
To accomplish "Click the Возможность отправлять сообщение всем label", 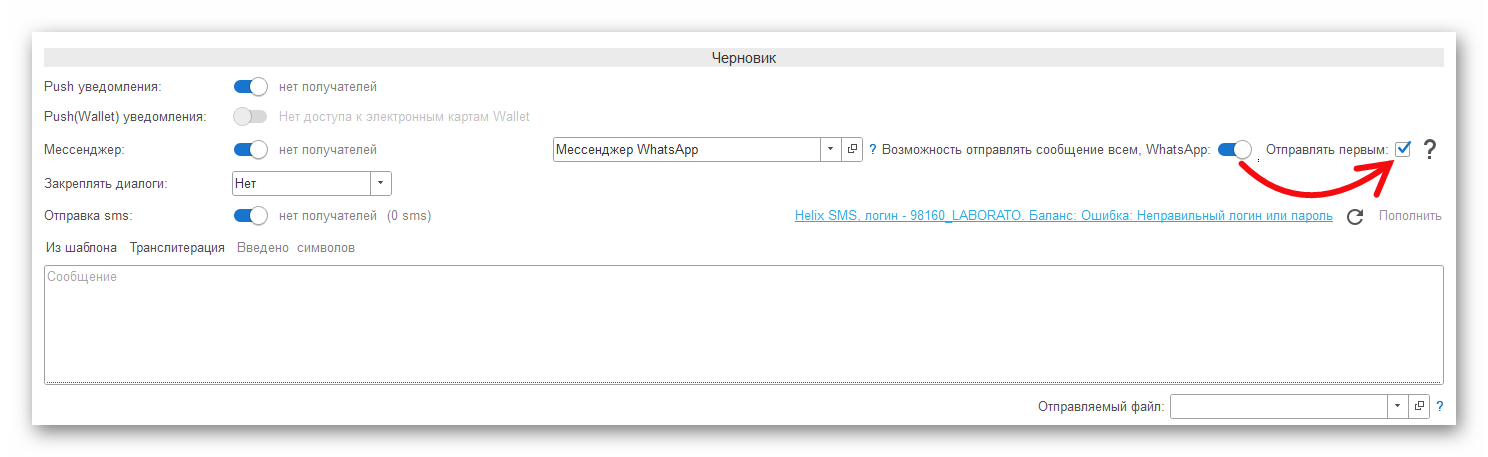I will point(1046,150).
